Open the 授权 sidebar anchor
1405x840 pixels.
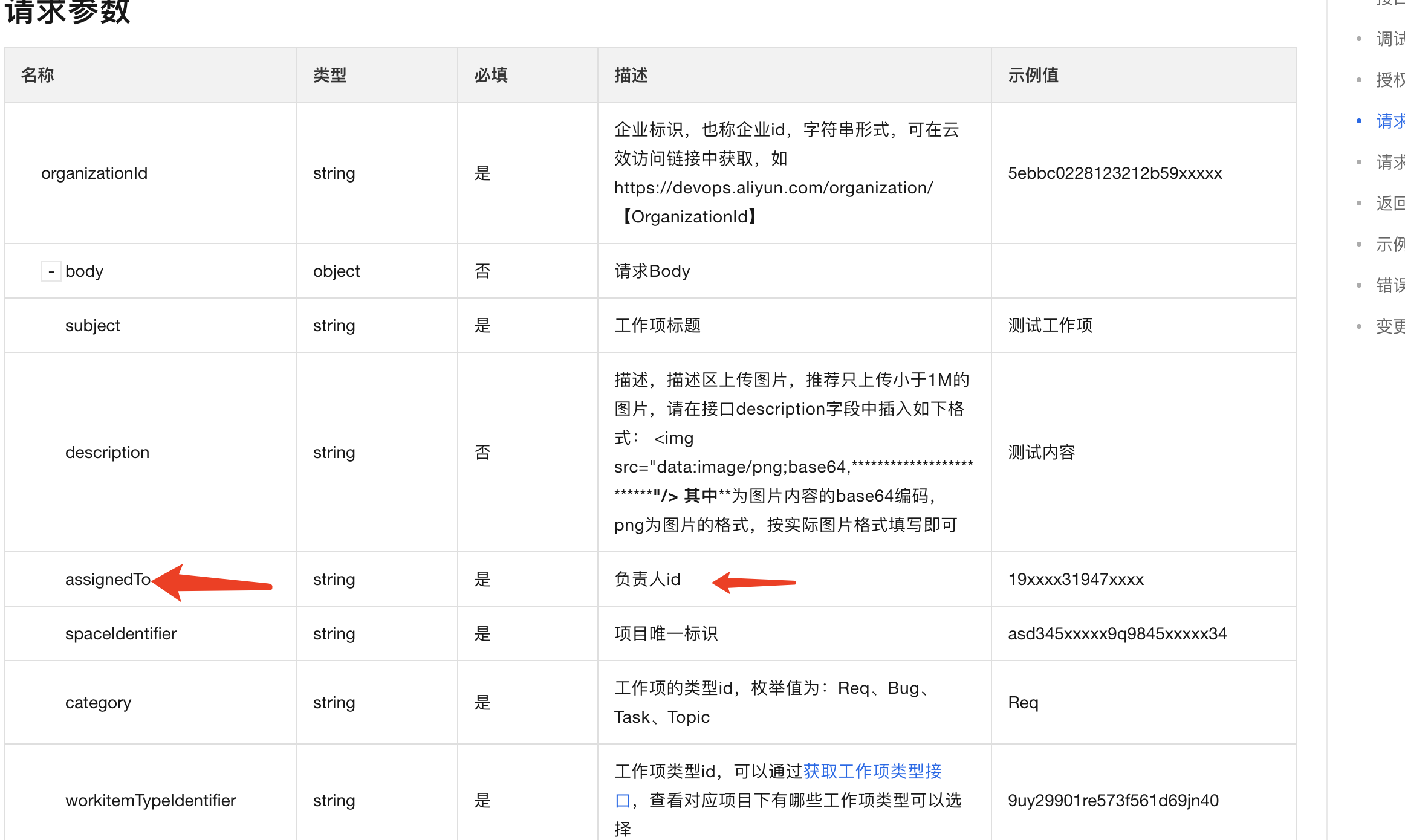pyautogui.click(x=1389, y=80)
